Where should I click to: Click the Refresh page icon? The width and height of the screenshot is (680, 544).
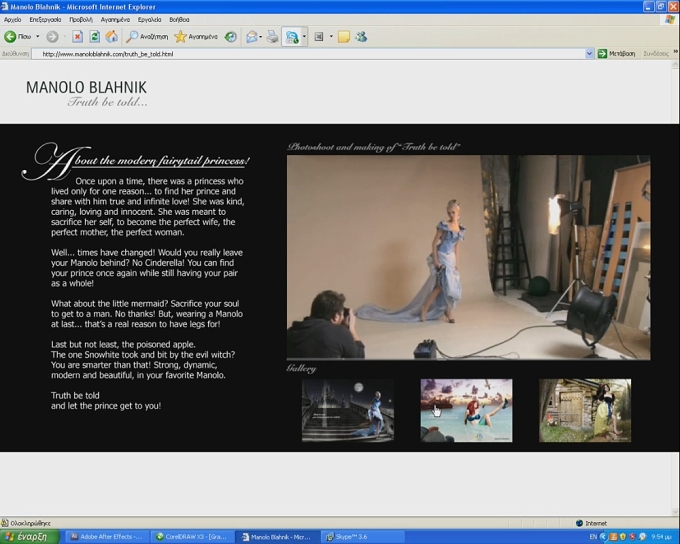coord(95,37)
